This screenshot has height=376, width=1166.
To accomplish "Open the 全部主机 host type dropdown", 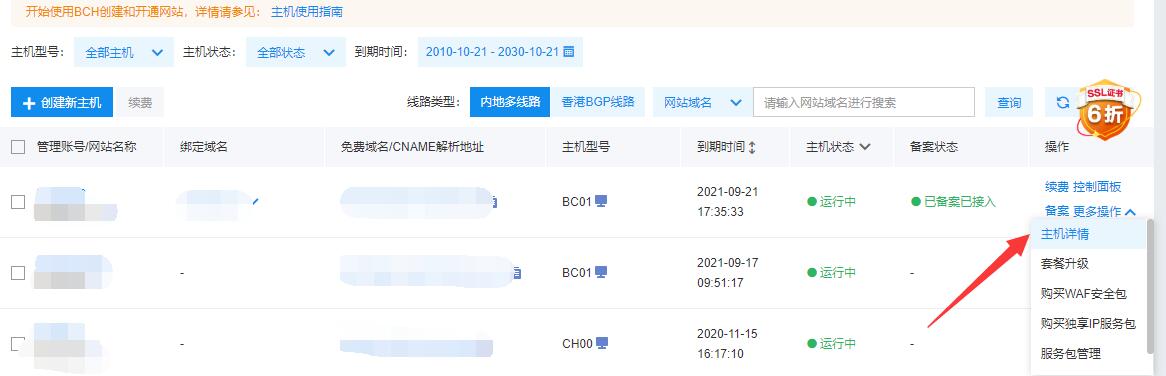I will coord(123,52).
